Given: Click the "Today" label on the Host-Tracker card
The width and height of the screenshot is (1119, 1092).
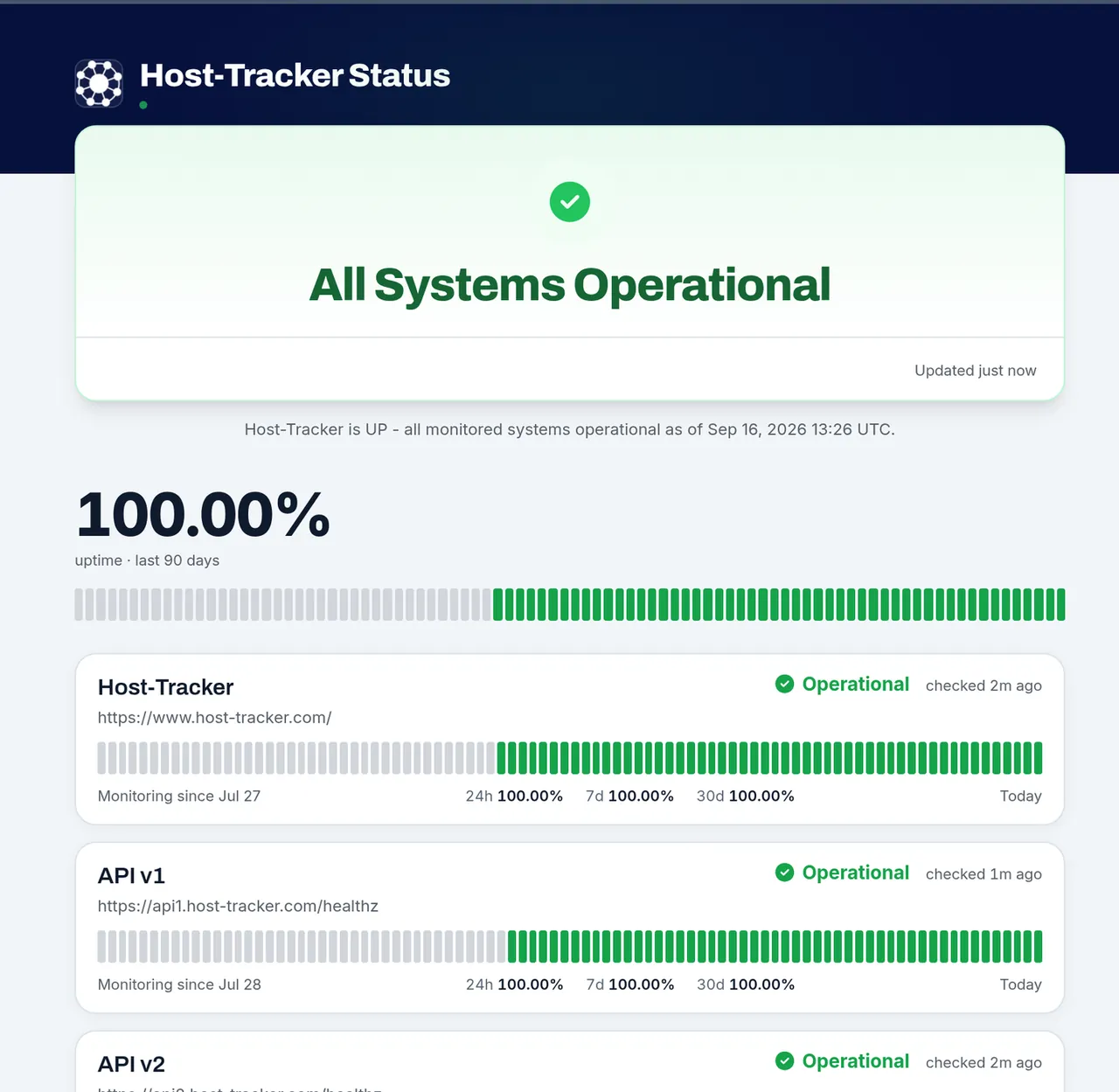Looking at the screenshot, I should 1021,796.
